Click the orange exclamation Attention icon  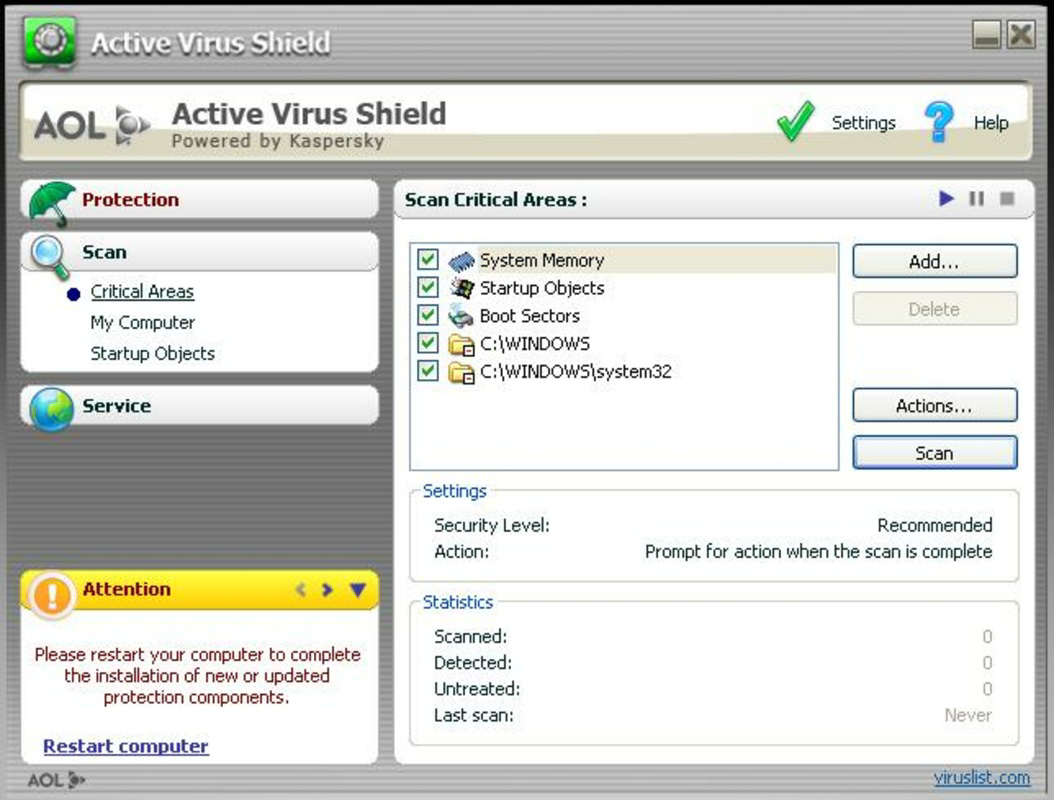click(52, 595)
